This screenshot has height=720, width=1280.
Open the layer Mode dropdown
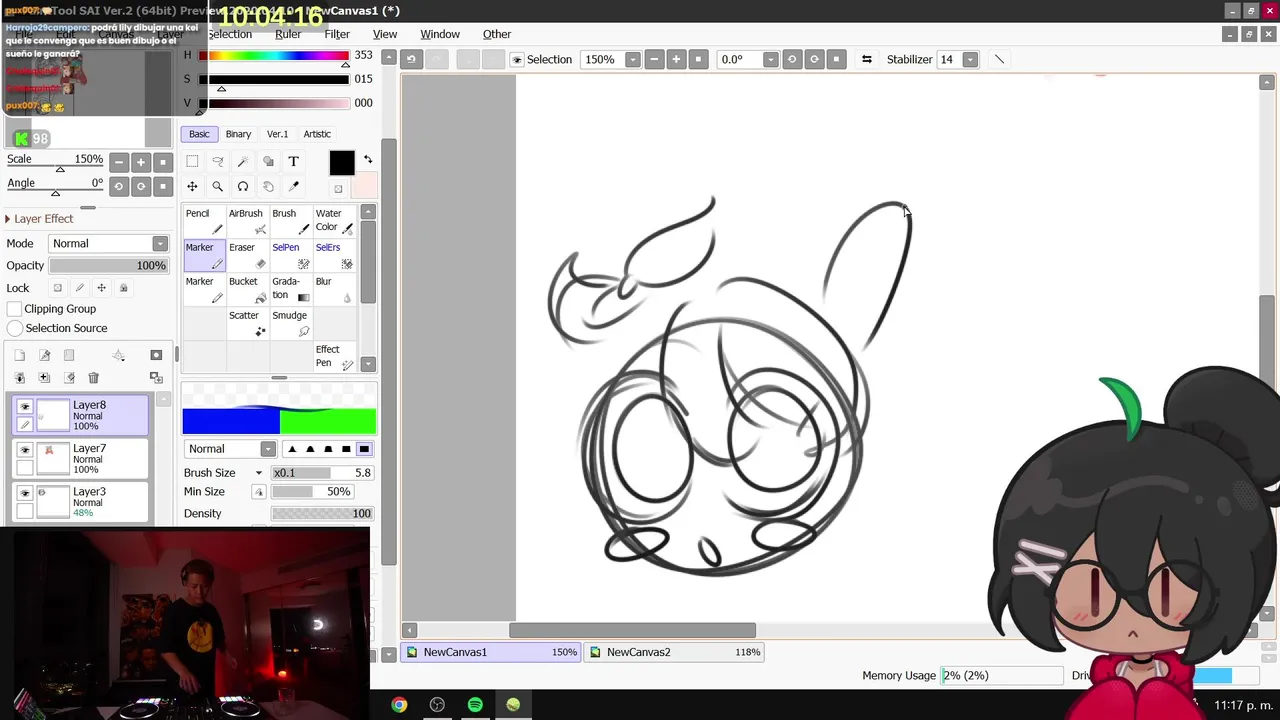[x=159, y=244]
